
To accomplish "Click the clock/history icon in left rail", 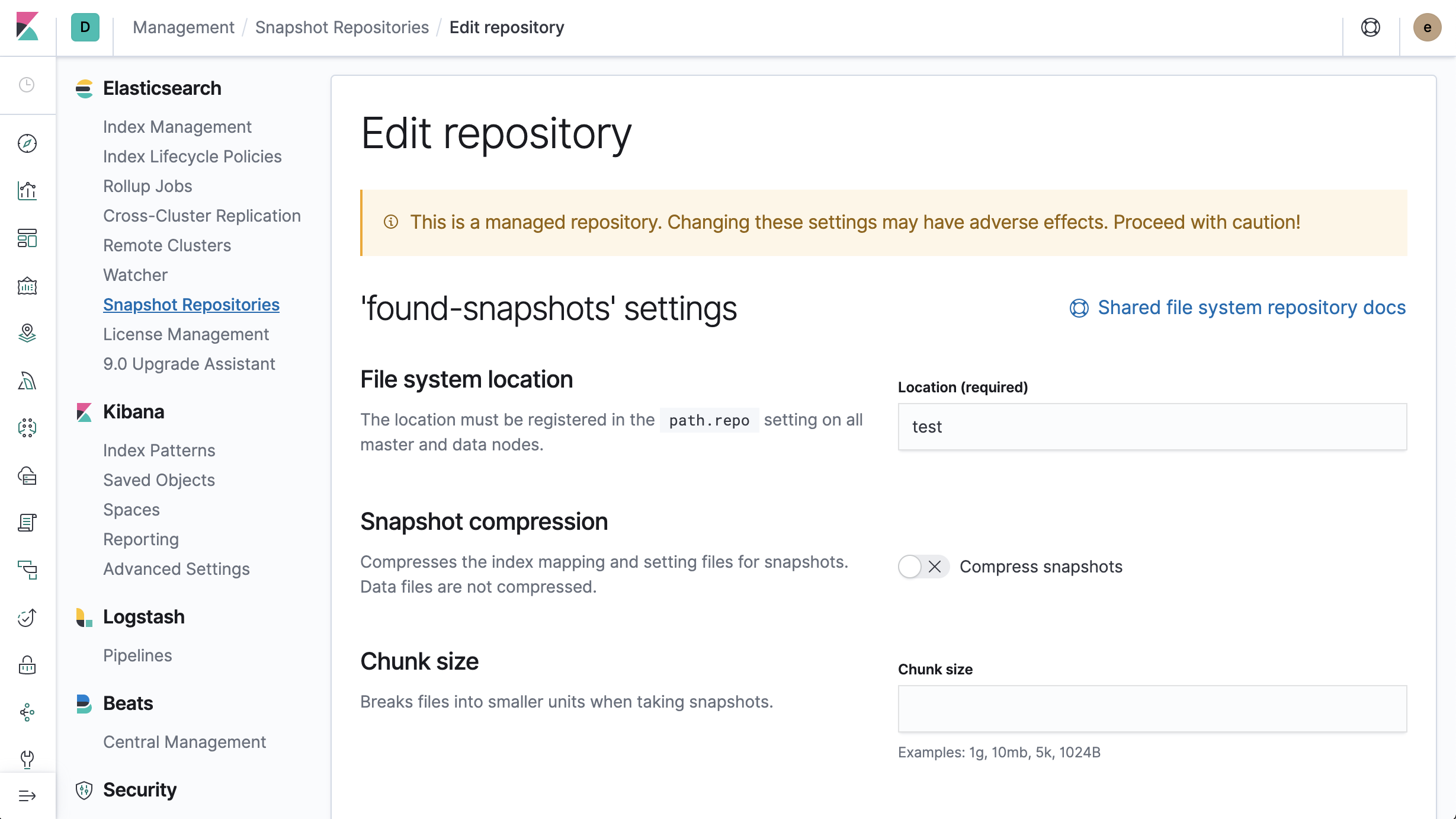I will tap(27, 84).
